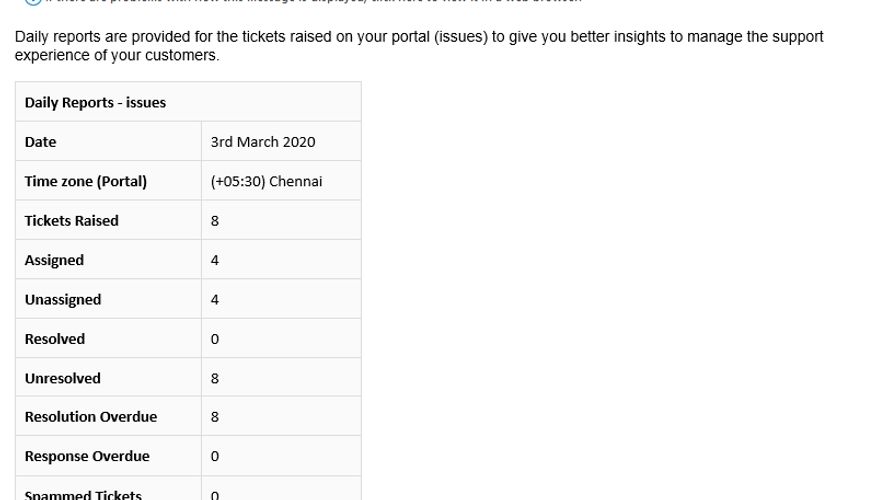
Task: Select the Resolution Overdue count value
Action: click(x=215, y=417)
